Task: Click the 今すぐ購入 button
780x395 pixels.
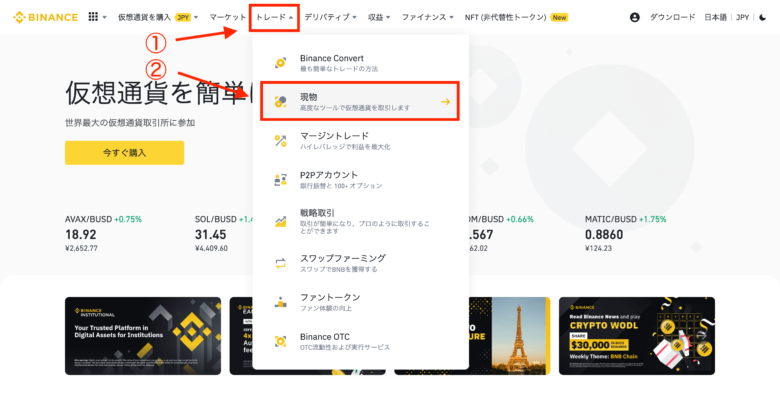Action: pyautogui.click(x=124, y=153)
